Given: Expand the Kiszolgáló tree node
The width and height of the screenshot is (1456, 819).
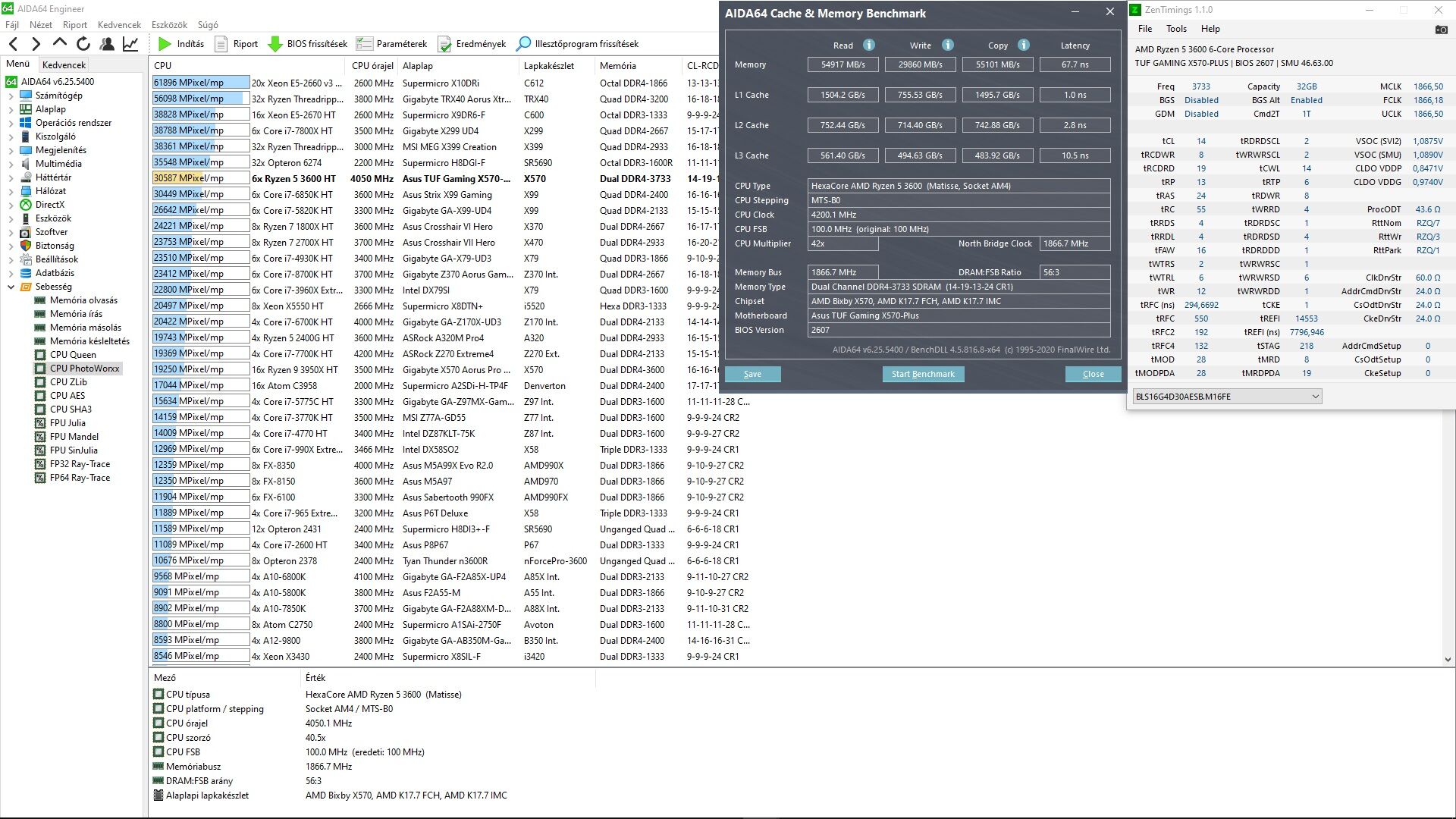Looking at the screenshot, I should pyautogui.click(x=11, y=137).
